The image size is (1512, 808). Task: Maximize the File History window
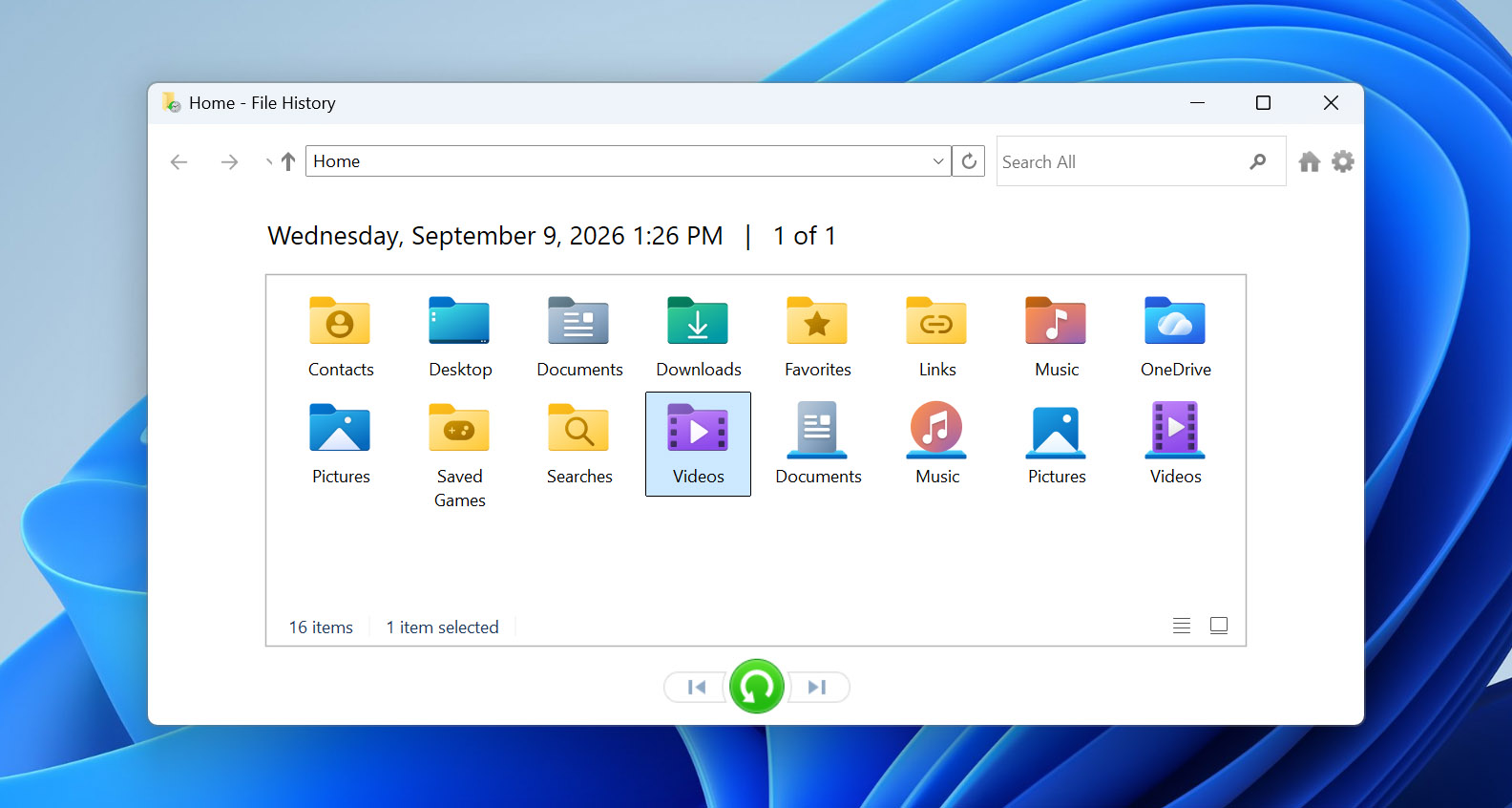(1263, 103)
